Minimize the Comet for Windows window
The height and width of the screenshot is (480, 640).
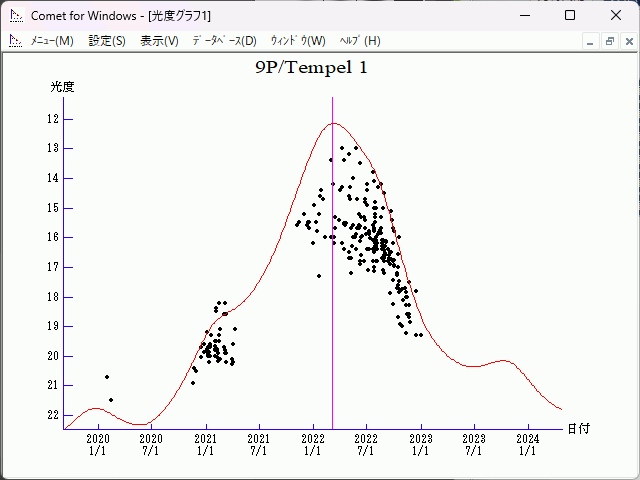pos(525,16)
